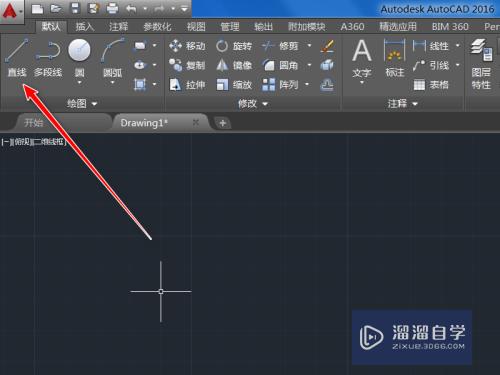Expand the 绘图 panel
The width and height of the screenshot is (500, 375).
[x=82, y=104]
